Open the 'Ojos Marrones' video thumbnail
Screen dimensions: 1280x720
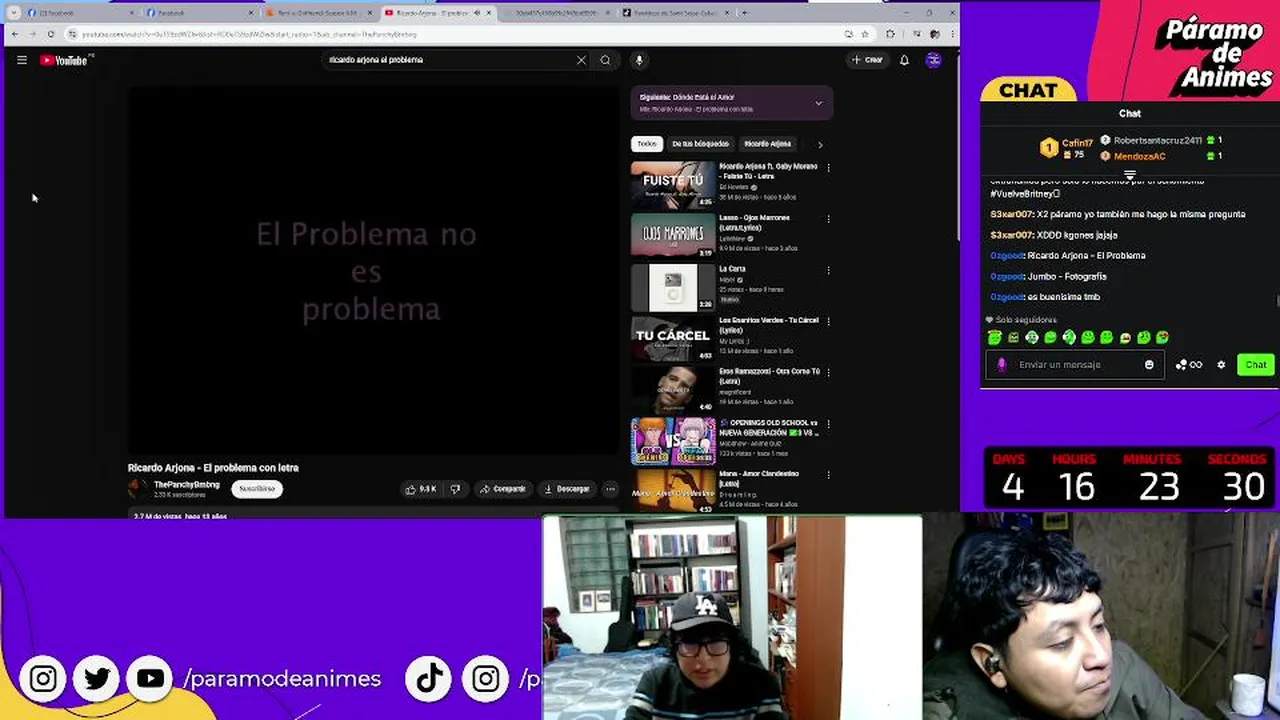click(673, 236)
